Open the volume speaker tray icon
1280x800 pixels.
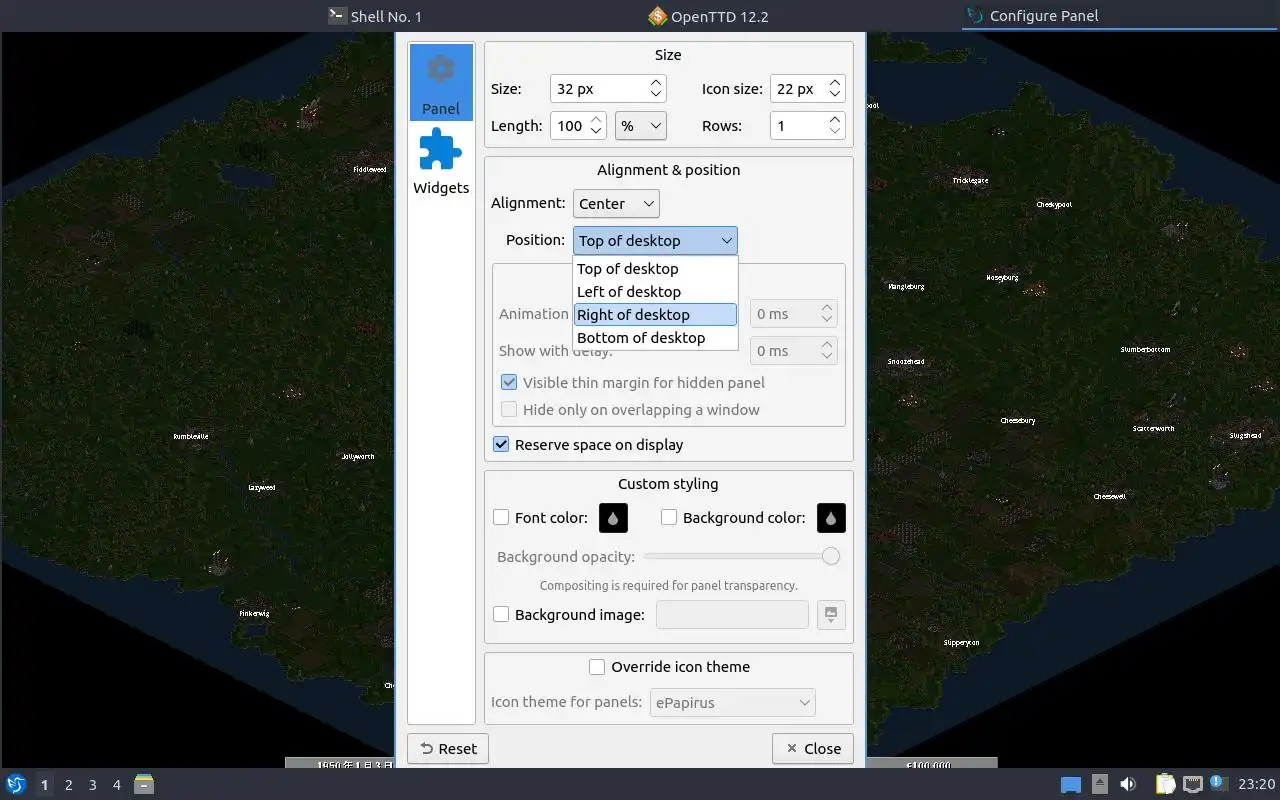tap(1128, 784)
